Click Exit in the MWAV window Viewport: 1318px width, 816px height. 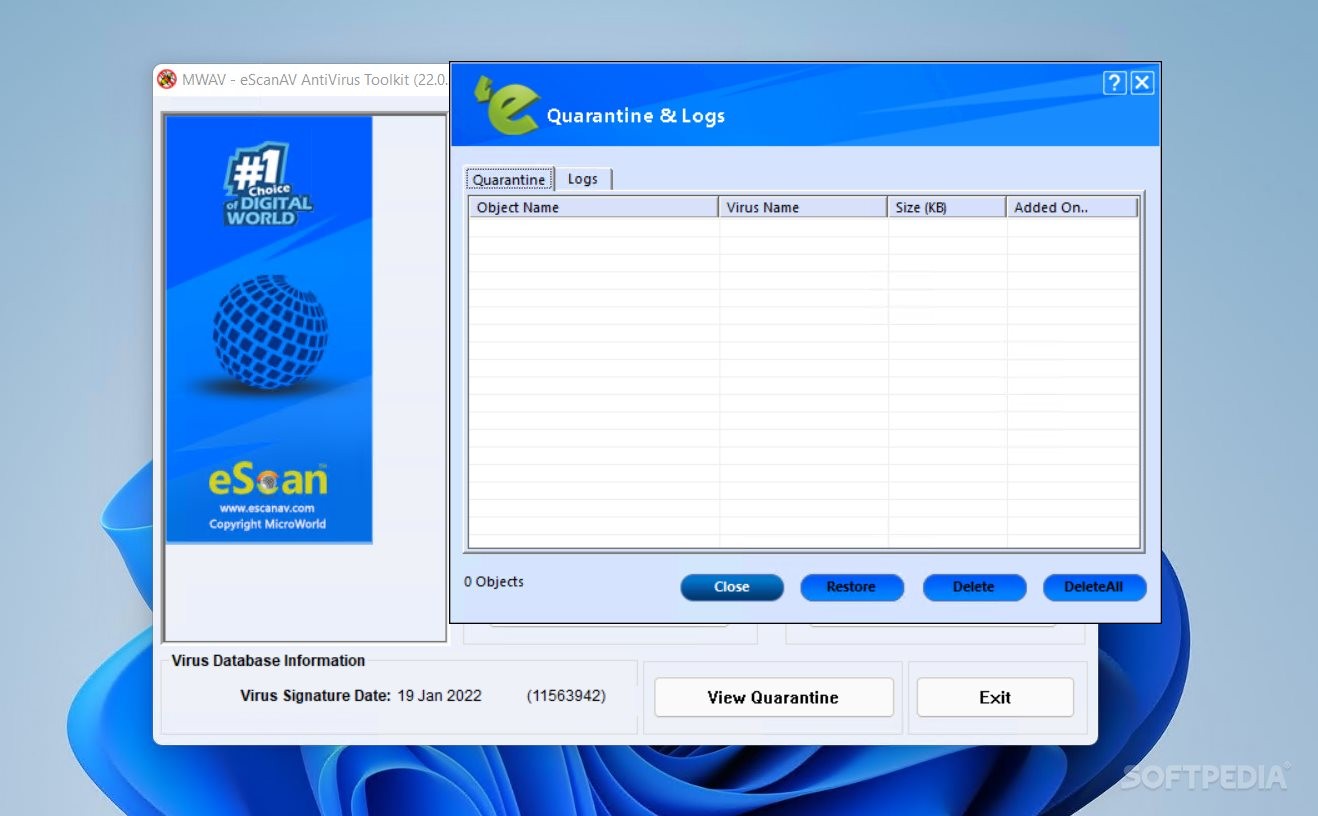(x=995, y=697)
